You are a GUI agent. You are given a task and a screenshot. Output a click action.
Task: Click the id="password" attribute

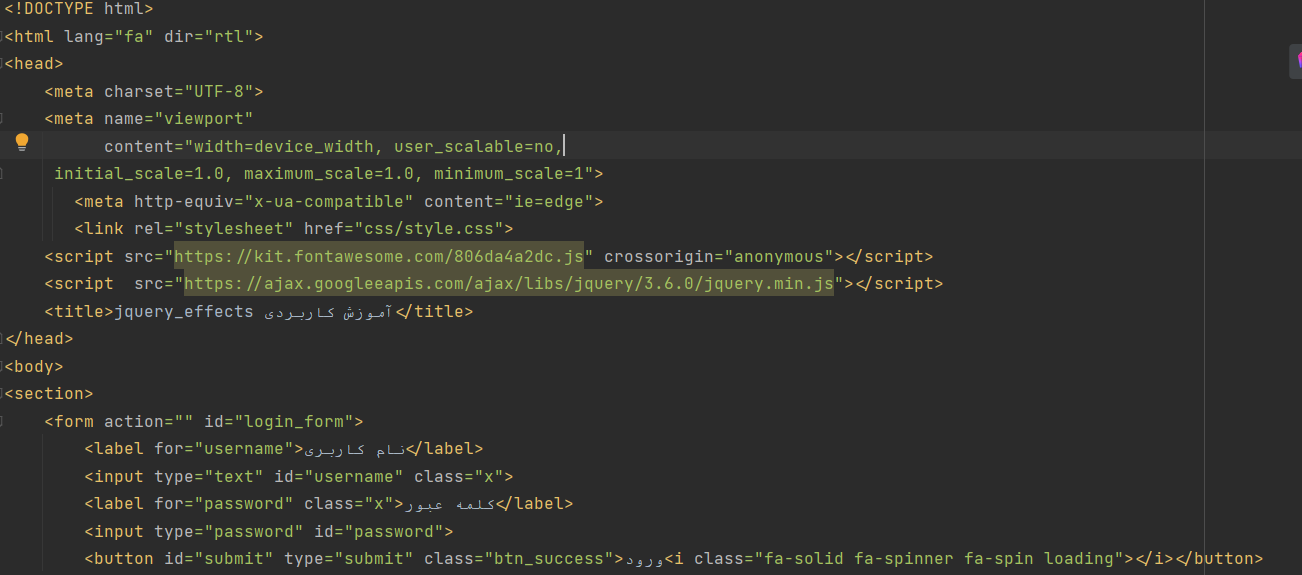point(379,532)
